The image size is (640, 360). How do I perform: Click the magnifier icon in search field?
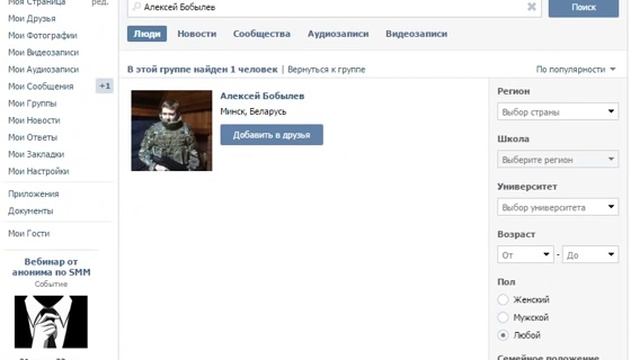click(137, 7)
